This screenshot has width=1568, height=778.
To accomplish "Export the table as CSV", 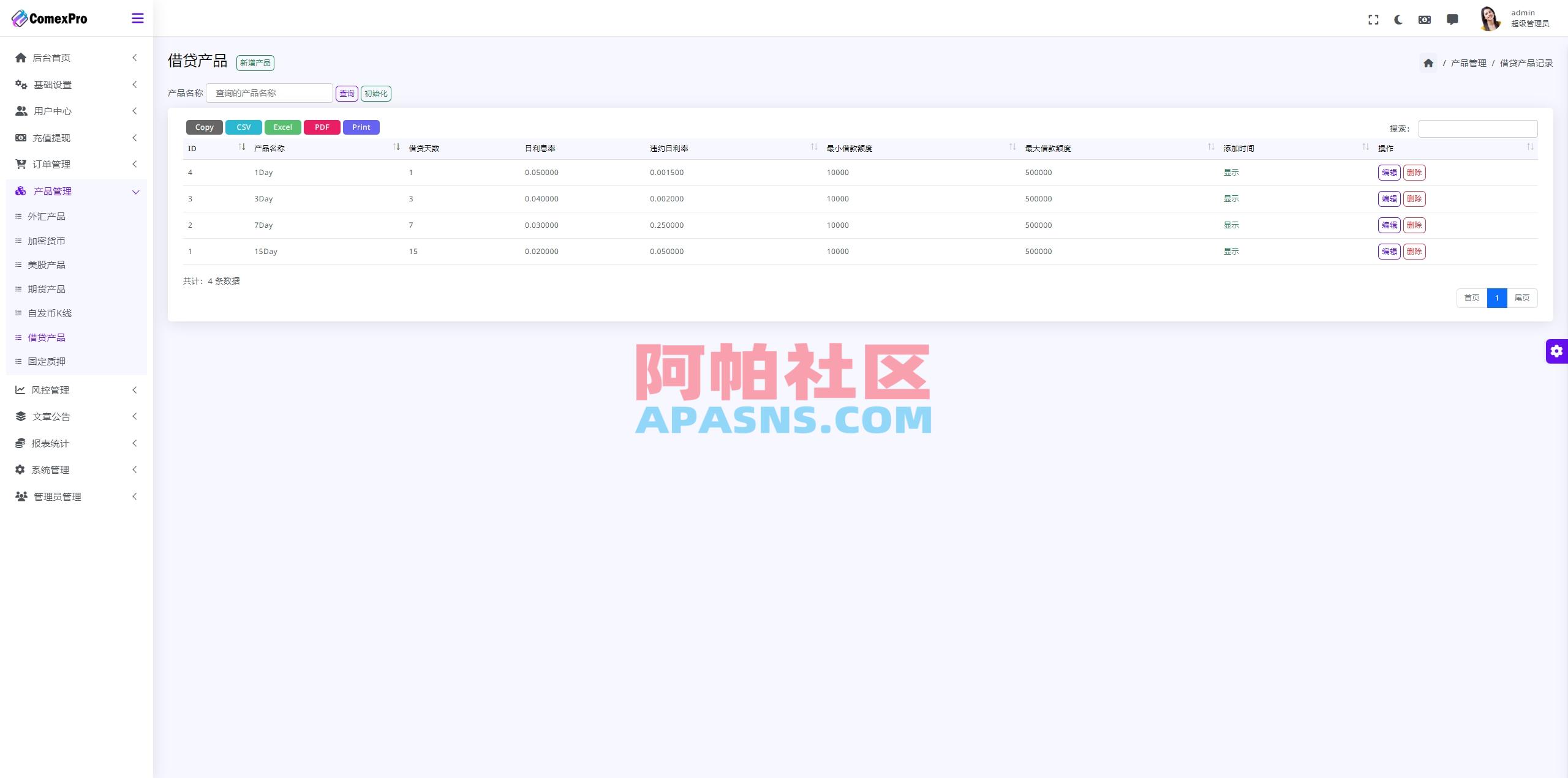I will click(243, 127).
